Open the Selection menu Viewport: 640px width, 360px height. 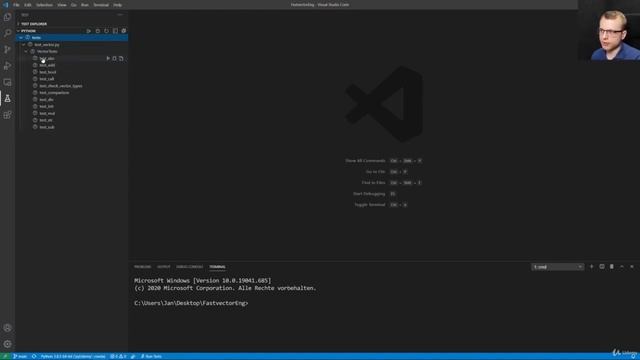click(44, 5)
